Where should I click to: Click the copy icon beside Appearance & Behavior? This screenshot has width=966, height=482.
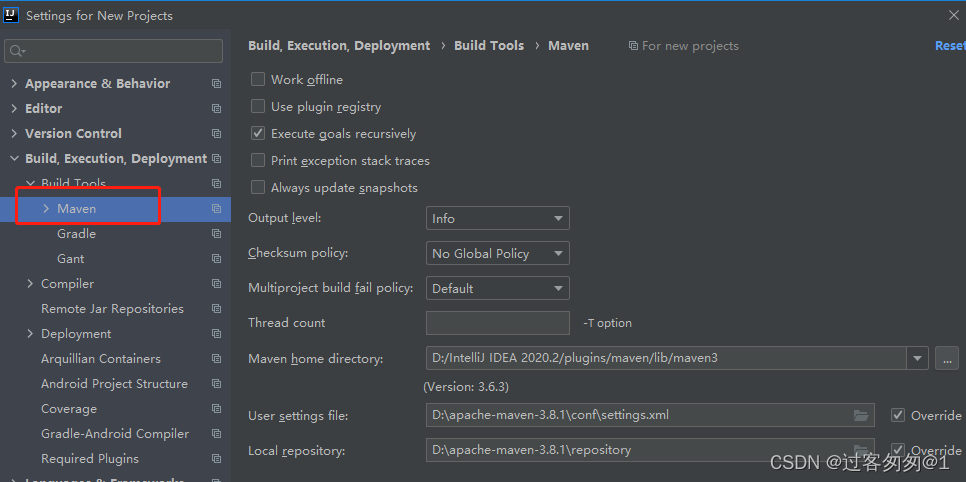[216, 83]
